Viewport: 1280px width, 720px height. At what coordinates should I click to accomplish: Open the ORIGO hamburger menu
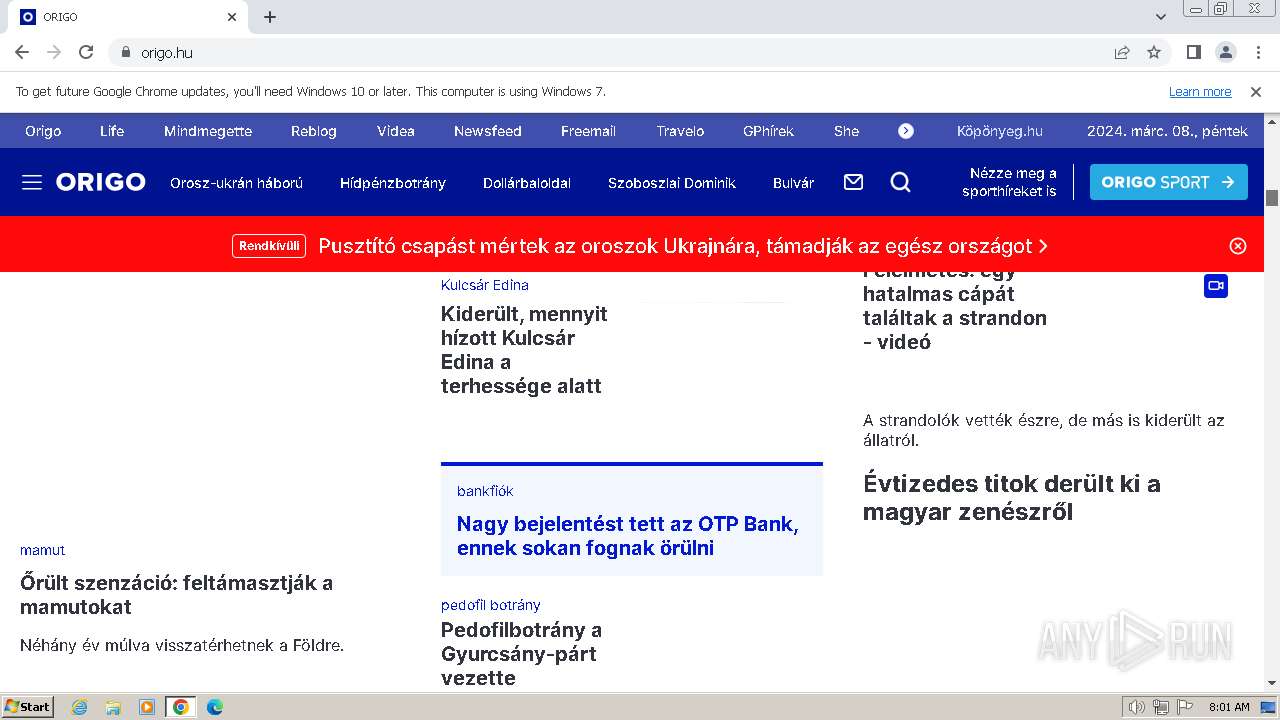click(x=32, y=182)
